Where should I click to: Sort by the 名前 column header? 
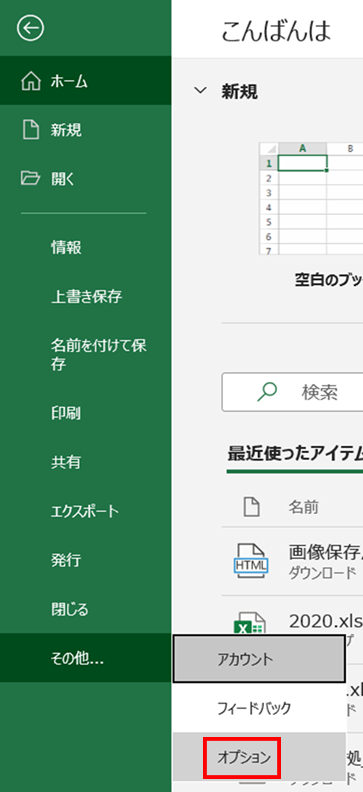tap(303, 507)
